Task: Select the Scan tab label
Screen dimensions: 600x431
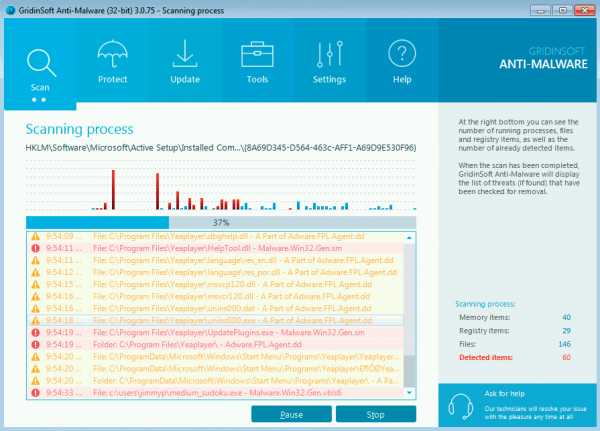Action: (x=40, y=88)
